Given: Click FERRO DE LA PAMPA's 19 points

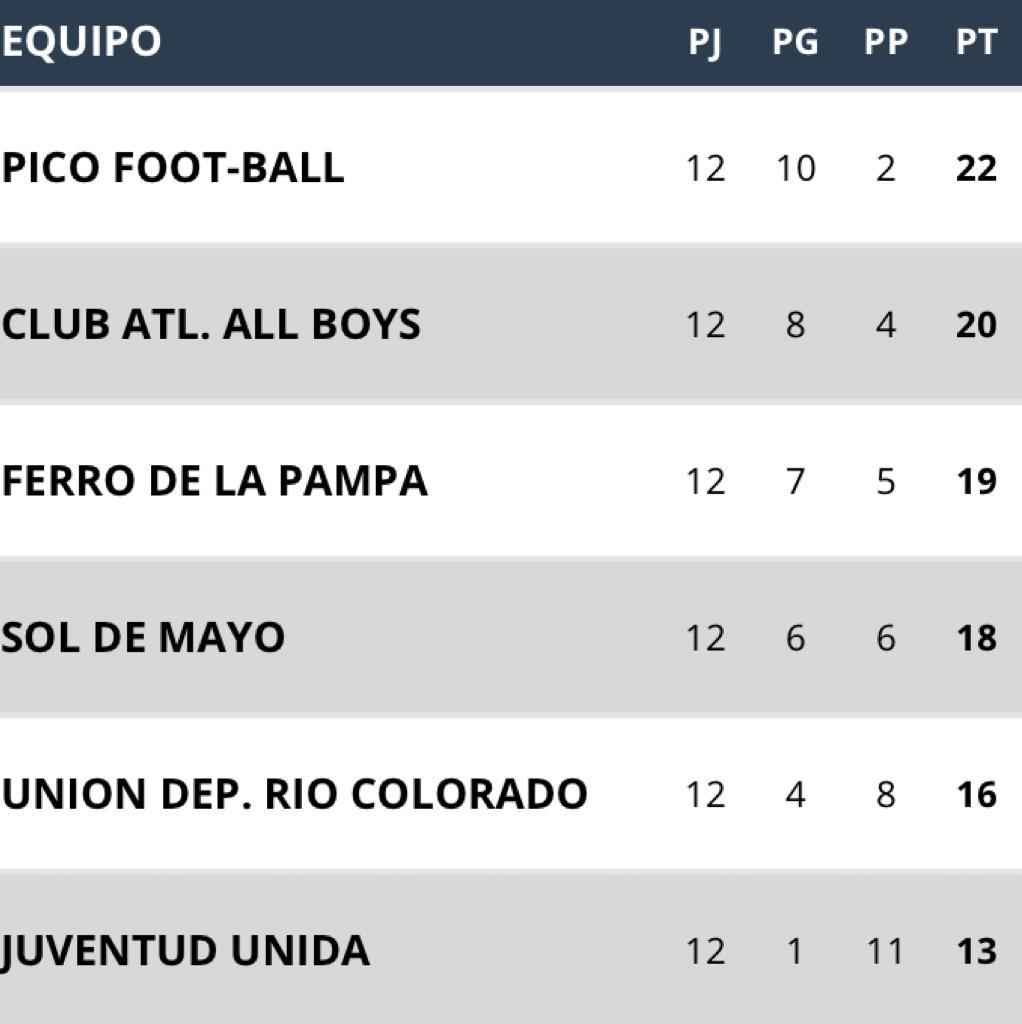Looking at the screenshot, I should coord(976,481).
